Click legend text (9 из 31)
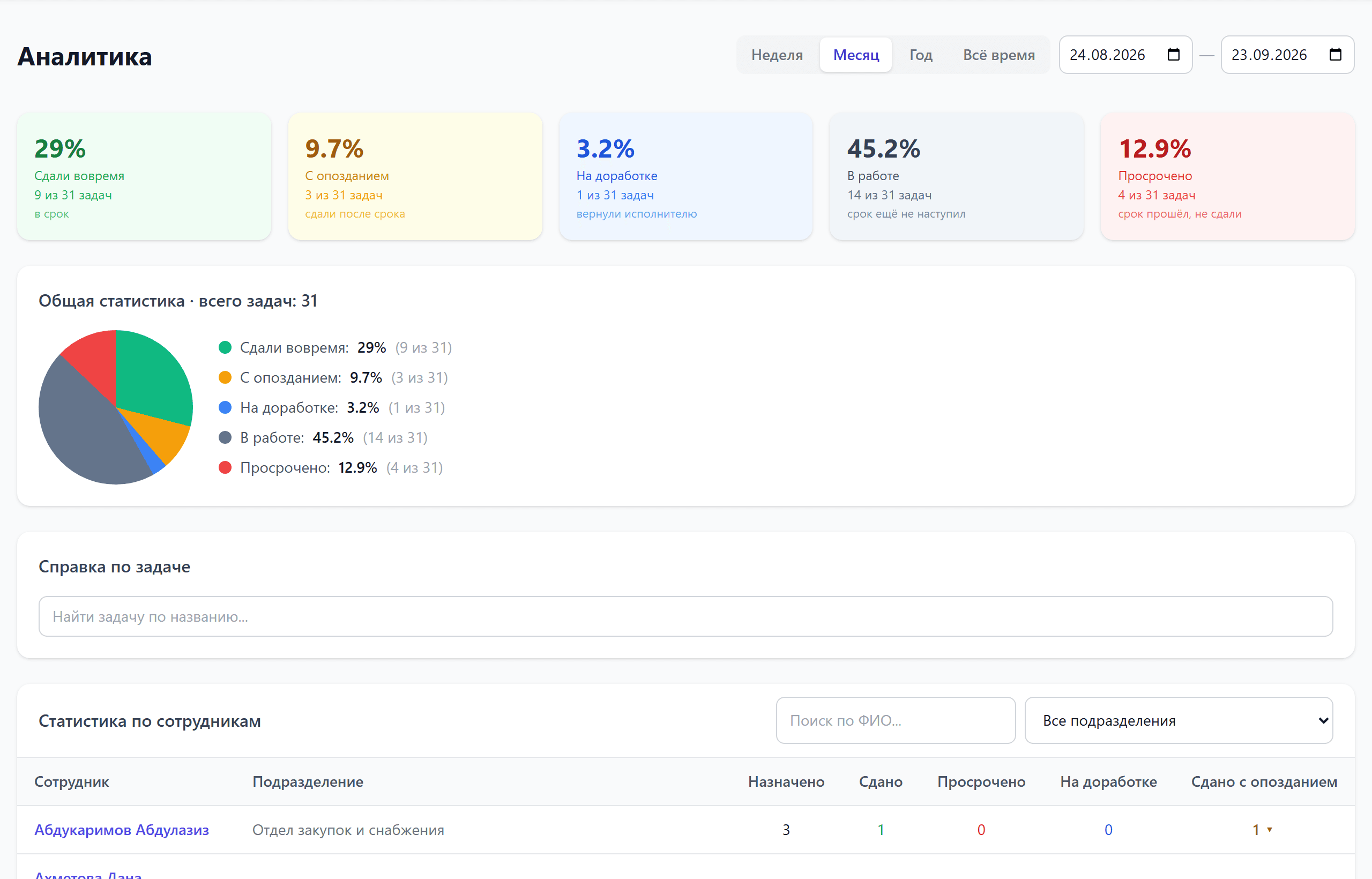The width and height of the screenshot is (1372, 879). click(423, 347)
